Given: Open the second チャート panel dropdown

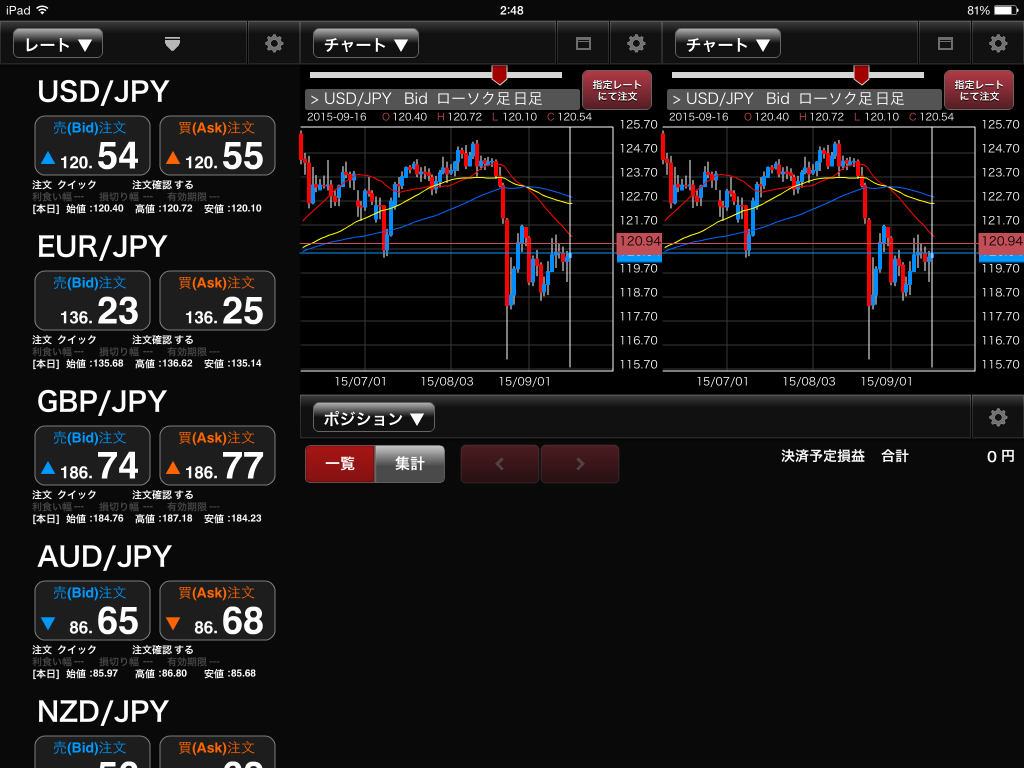Looking at the screenshot, I should coord(728,44).
